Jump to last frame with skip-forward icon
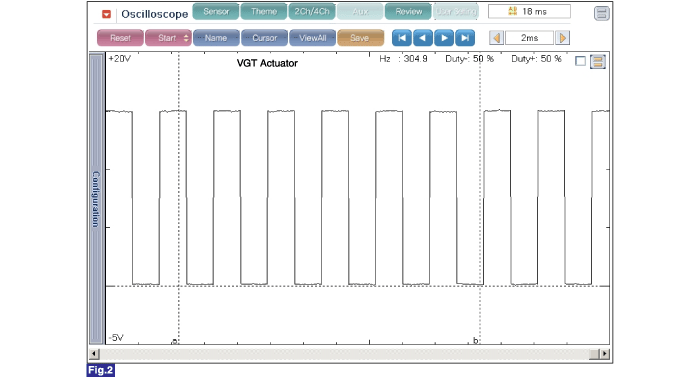This screenshot has width=700, height=377. [x=465, y=38]
